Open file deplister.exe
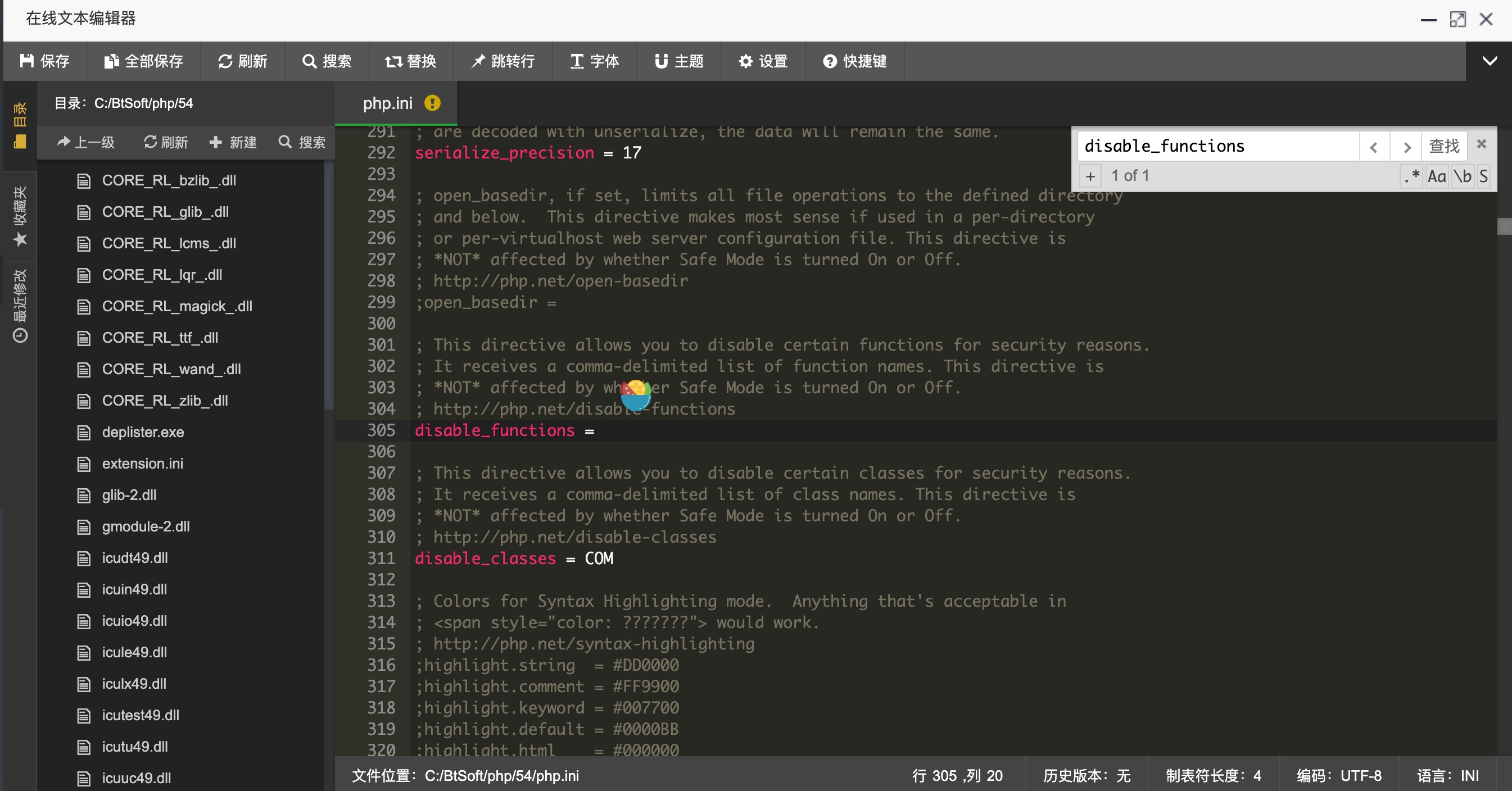This screenshot has height=791, width=1512. click(x=143, y=432)
